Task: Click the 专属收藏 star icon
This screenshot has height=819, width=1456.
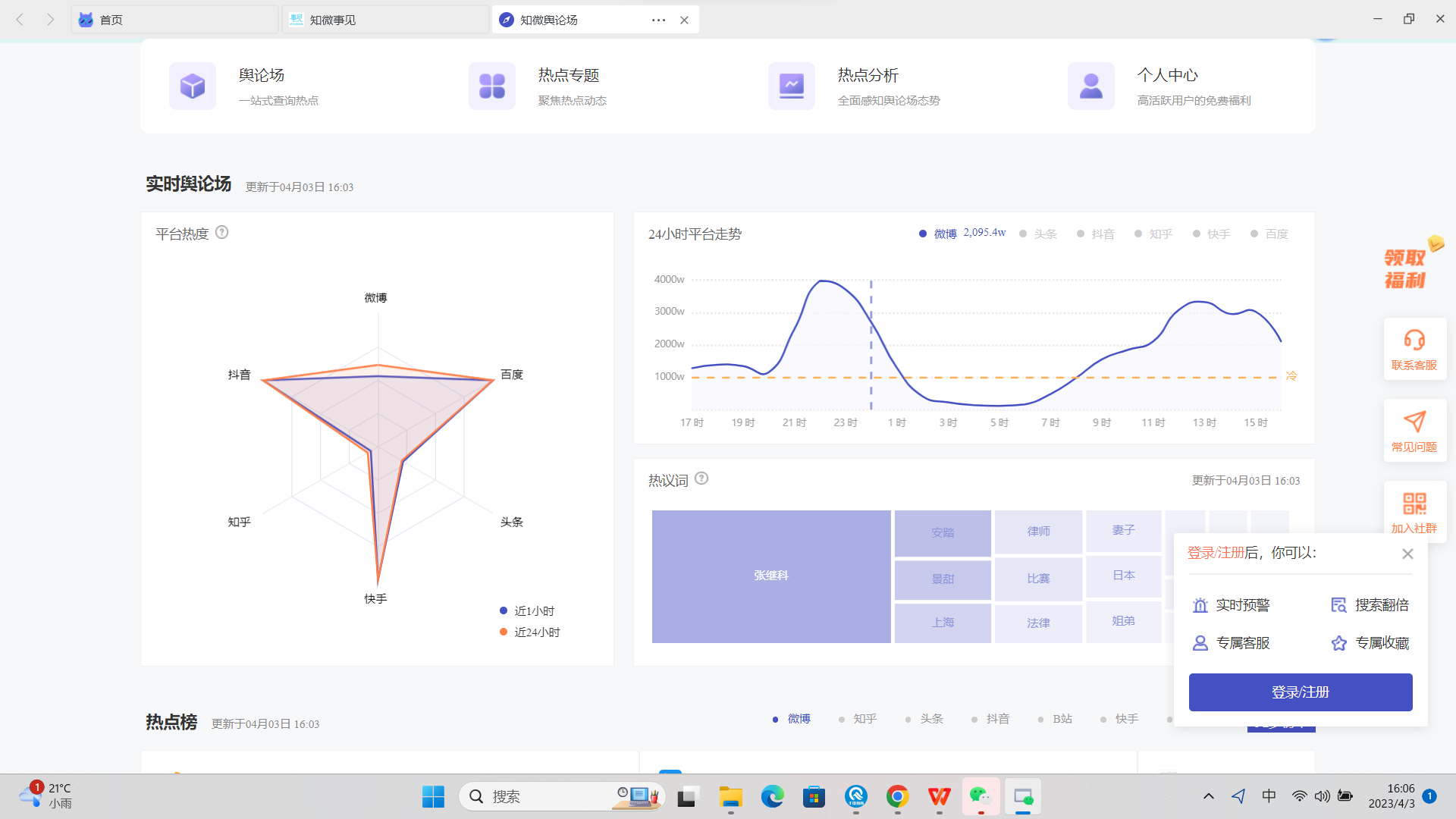Action: click(1338, 643)
